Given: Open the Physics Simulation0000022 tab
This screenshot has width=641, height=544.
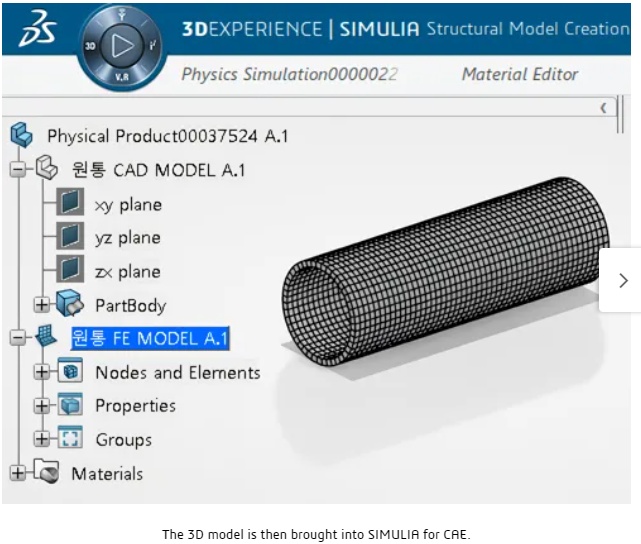Looking at the screenshot, I should click(289, 74).
